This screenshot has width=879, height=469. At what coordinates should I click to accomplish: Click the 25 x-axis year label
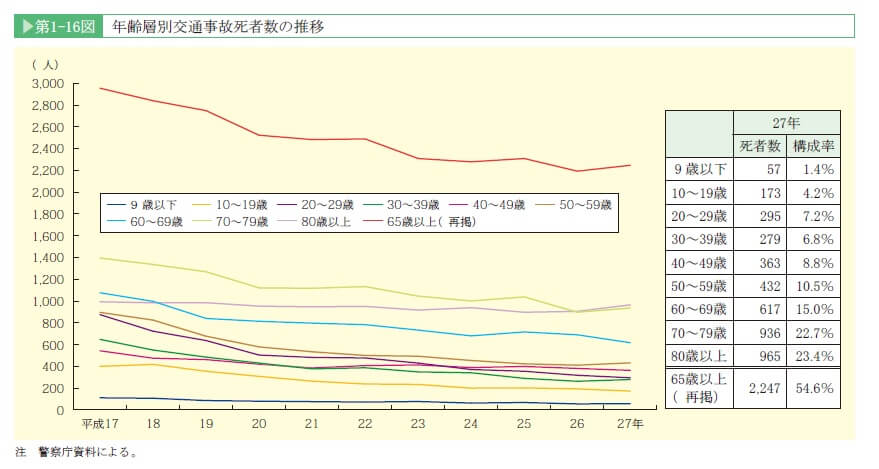[x=524, y=424]
